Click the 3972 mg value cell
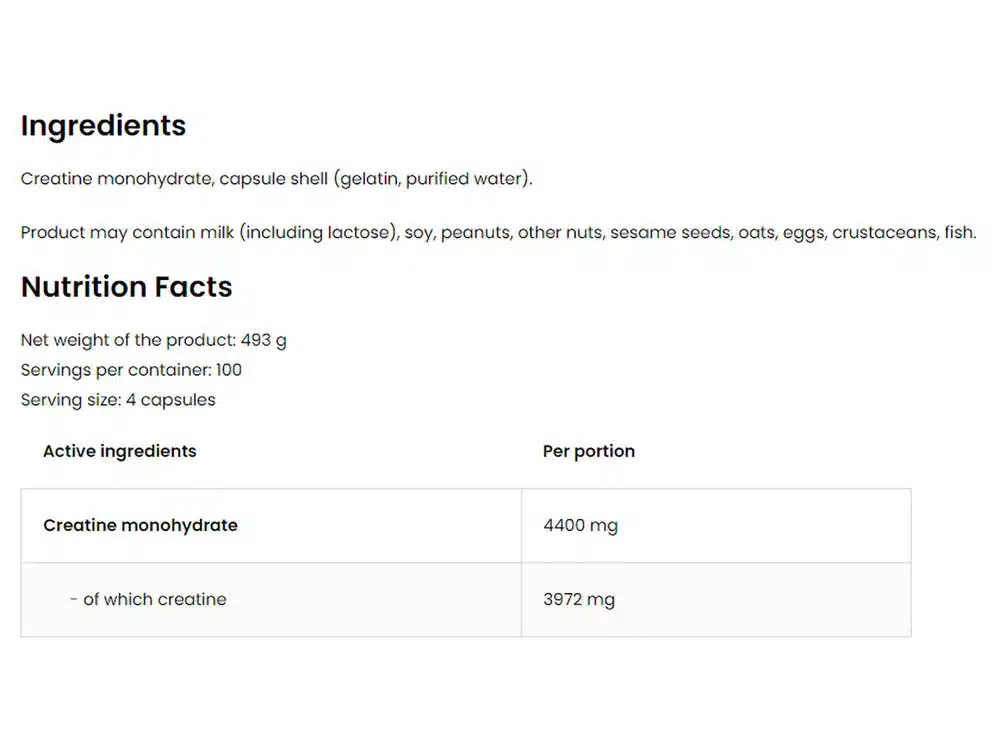Screen dimensions: 1000x756 click(x=716, y=600)
